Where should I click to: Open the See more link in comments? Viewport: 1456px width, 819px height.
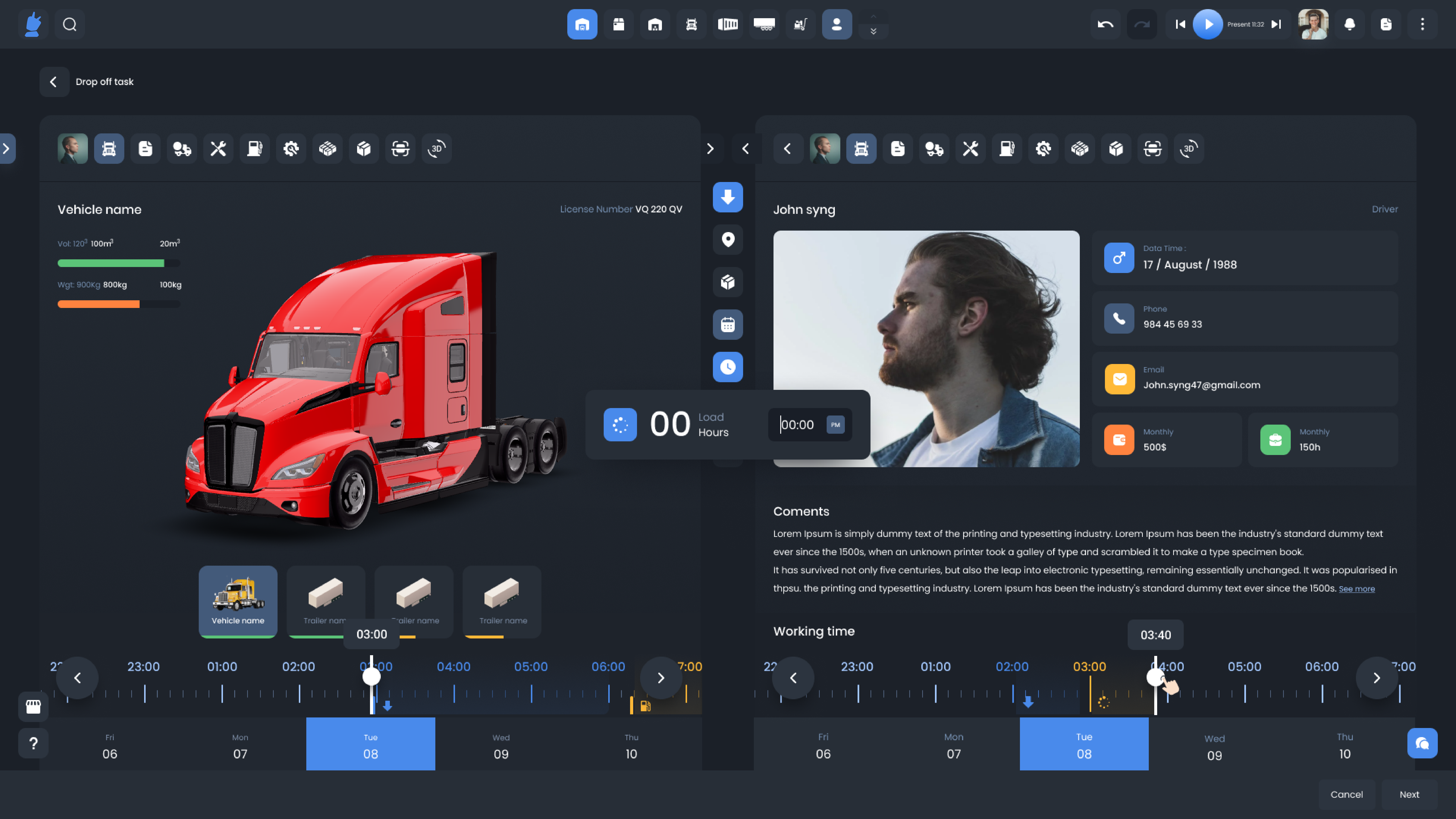click(x=1356, y=589)
